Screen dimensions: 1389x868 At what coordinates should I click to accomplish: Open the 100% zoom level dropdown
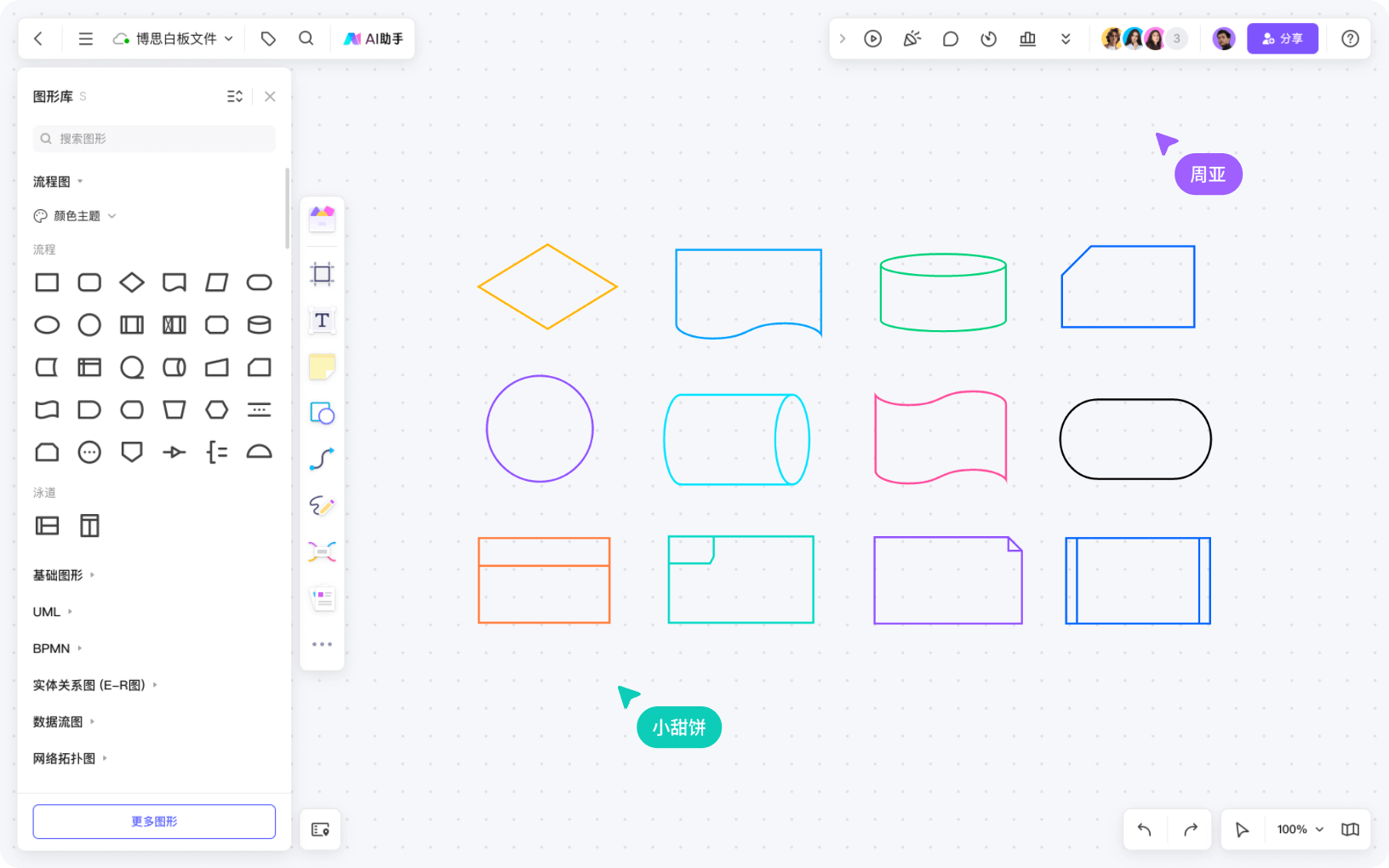1300,830
